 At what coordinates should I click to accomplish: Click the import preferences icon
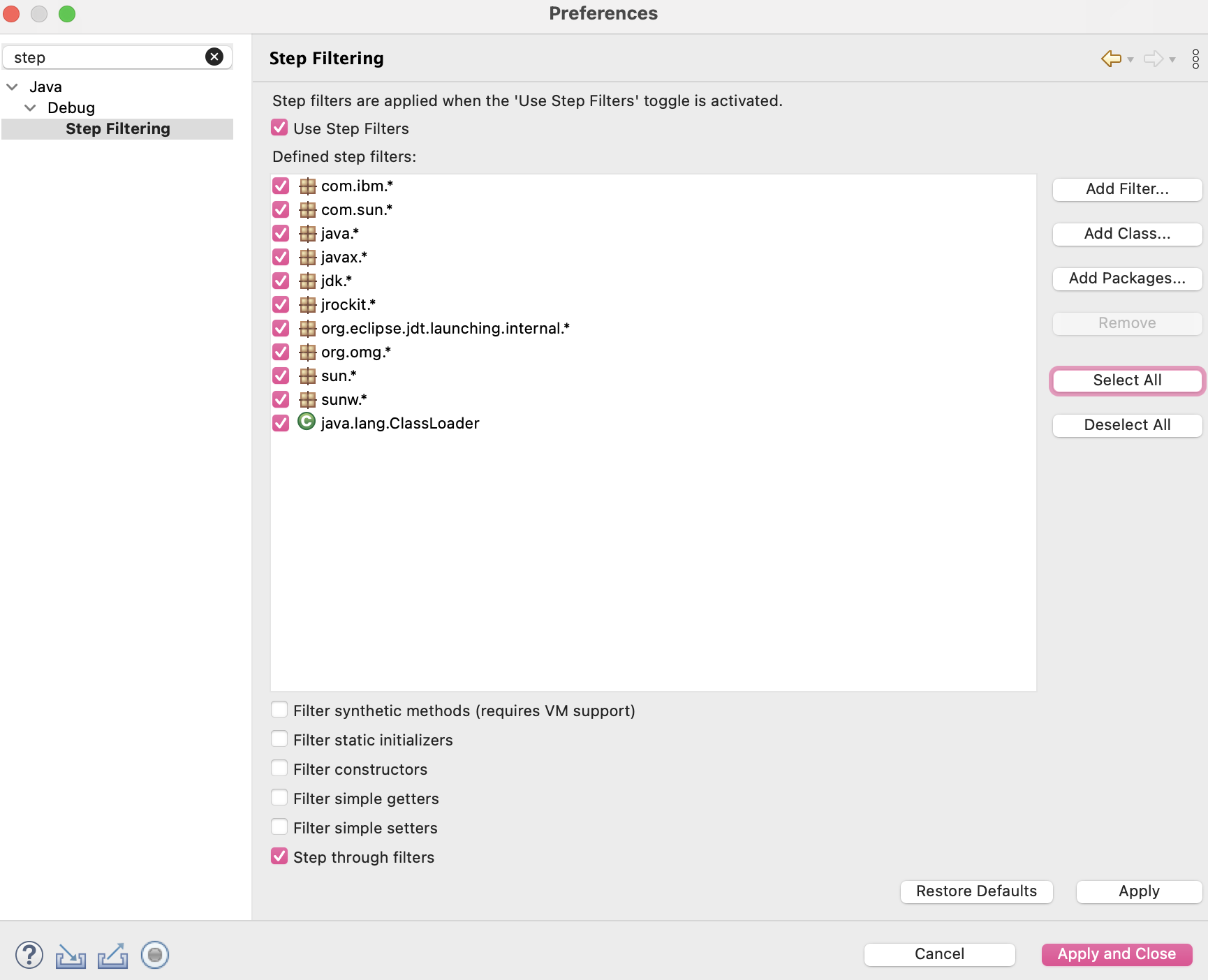71,956
